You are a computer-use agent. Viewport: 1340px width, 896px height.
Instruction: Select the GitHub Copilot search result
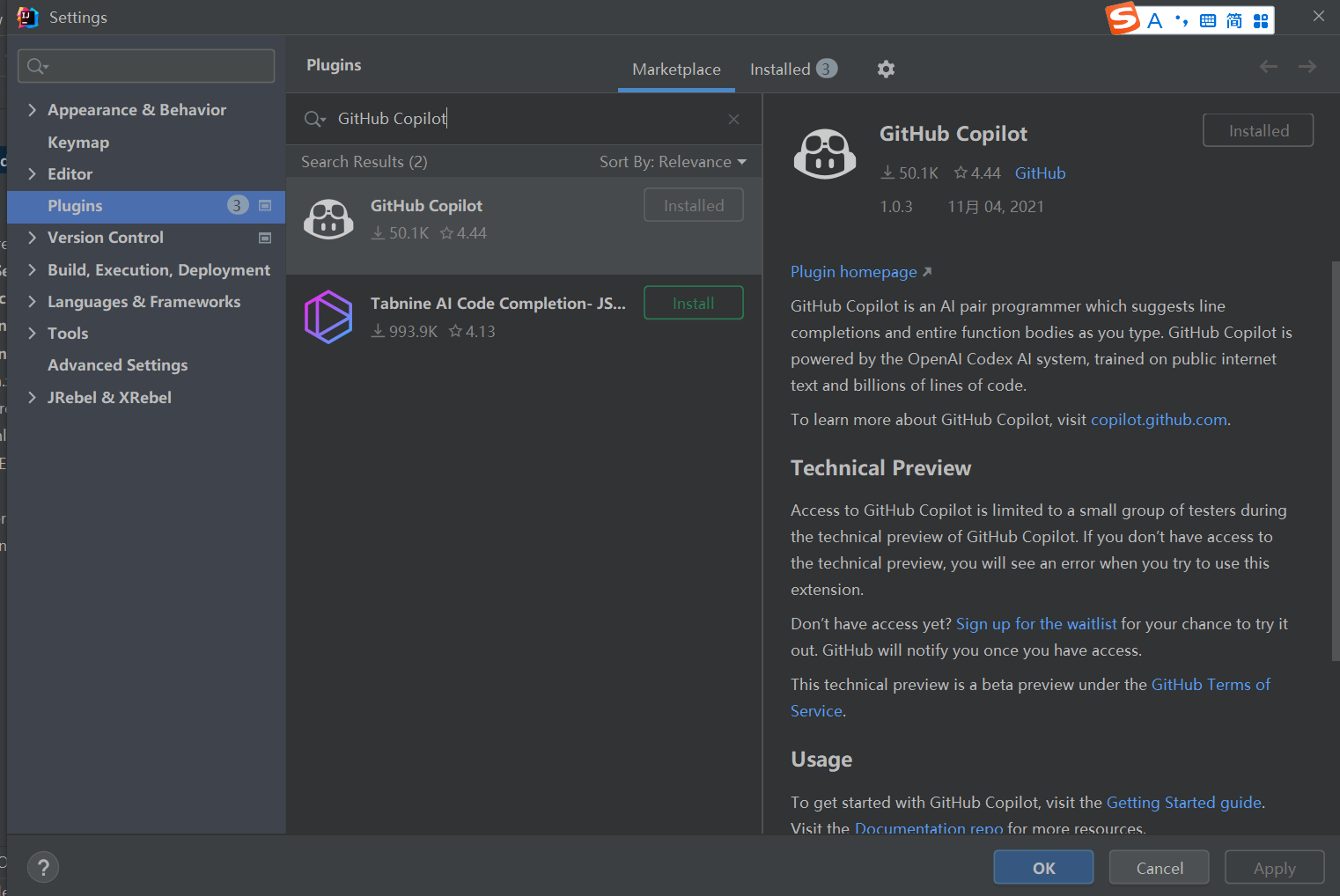point(524,225)
